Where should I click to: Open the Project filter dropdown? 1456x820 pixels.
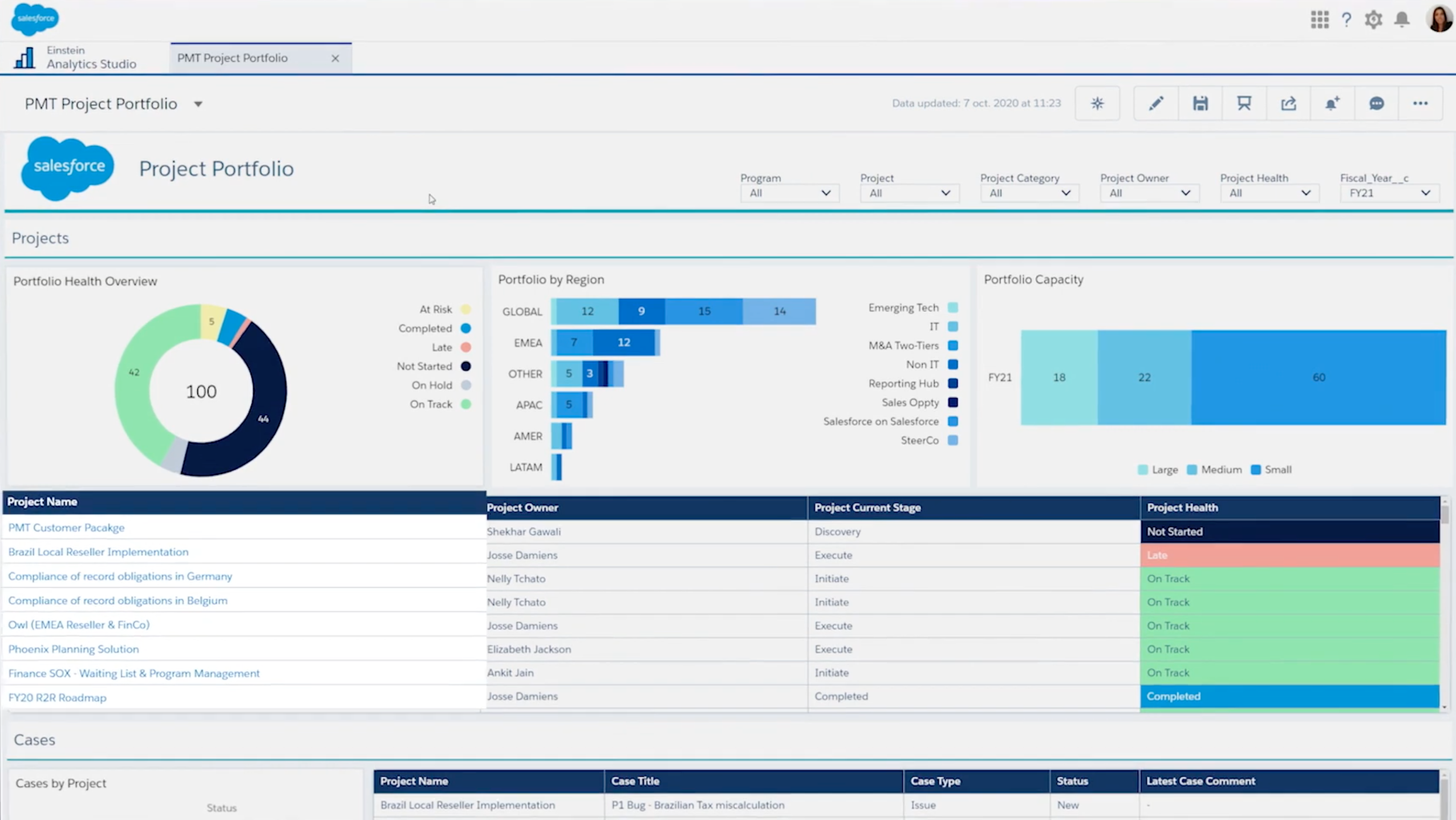coord(910,193)
